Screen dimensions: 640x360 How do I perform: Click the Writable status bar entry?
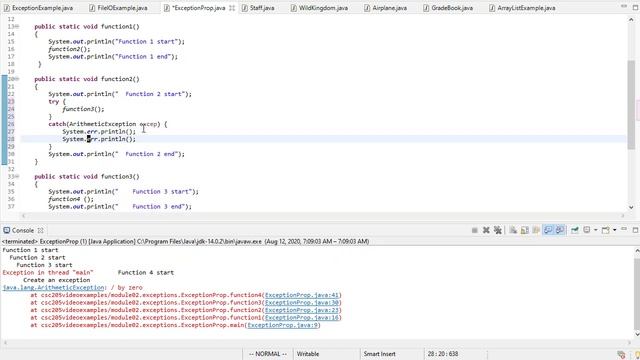click(x=308, y=354)
